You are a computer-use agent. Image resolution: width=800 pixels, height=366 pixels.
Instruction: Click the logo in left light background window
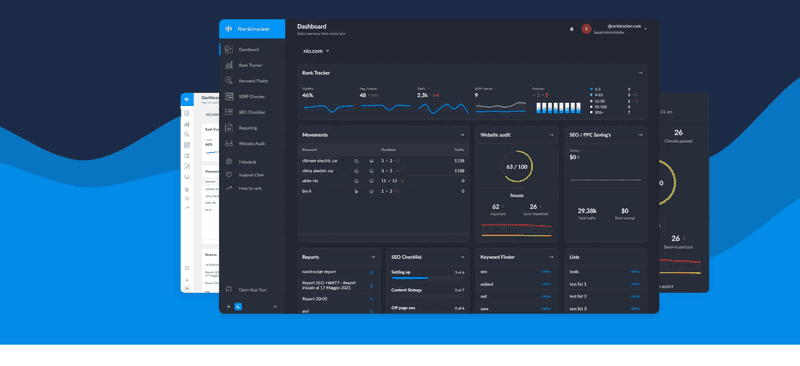pos(187,99)
